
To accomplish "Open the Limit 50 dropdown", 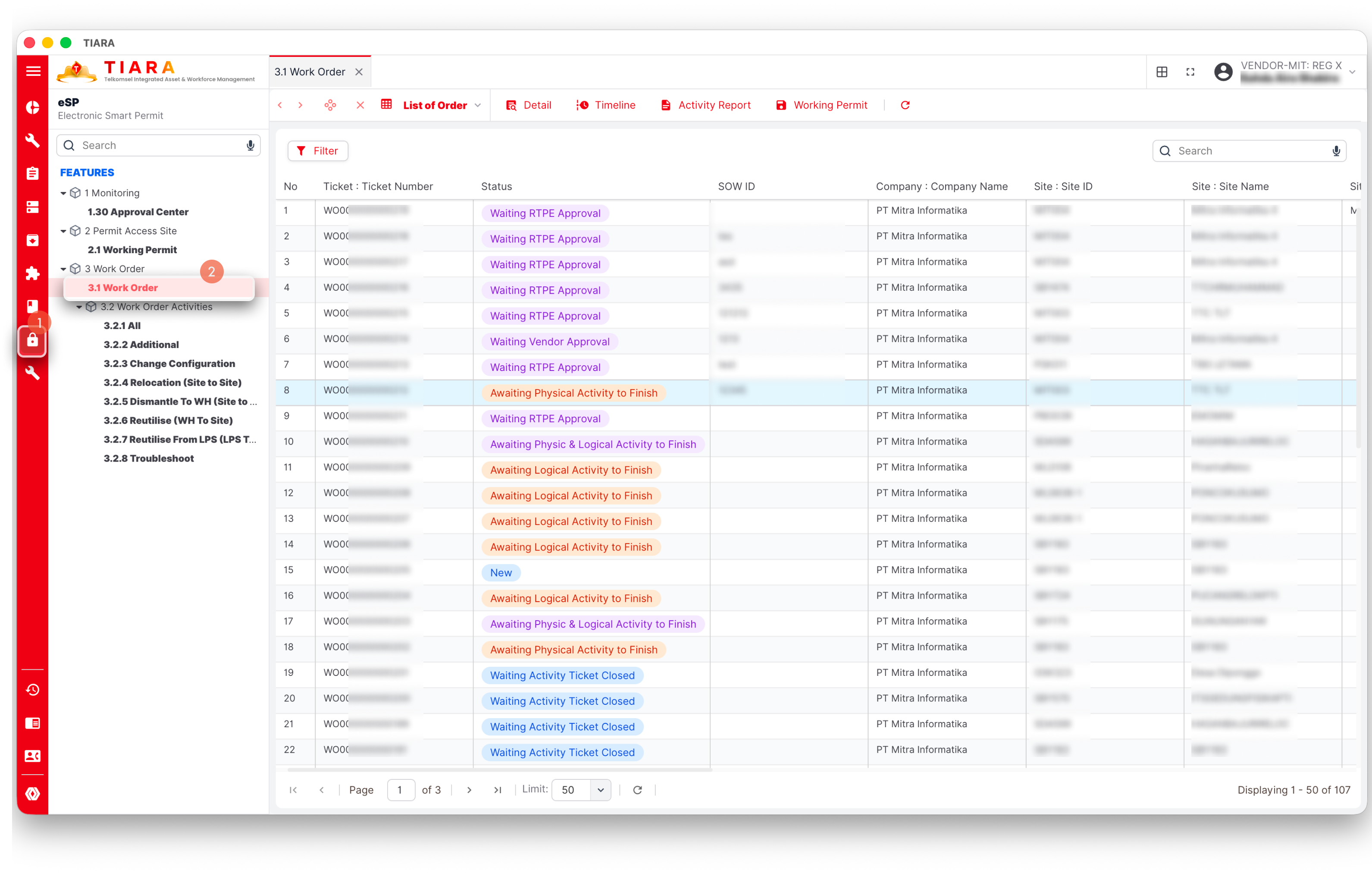I will tap(600, 790).
